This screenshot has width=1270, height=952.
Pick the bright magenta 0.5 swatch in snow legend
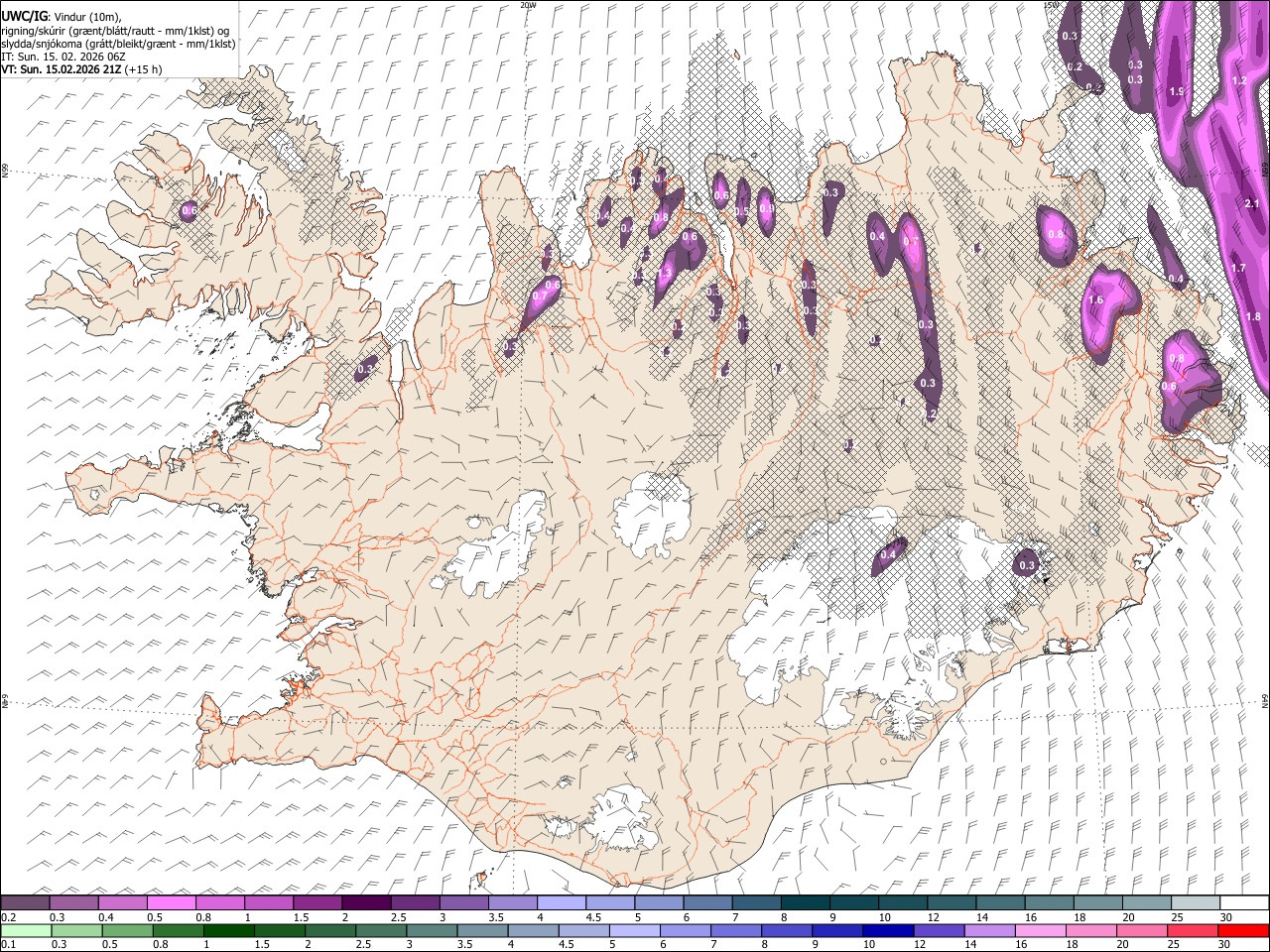171,903
